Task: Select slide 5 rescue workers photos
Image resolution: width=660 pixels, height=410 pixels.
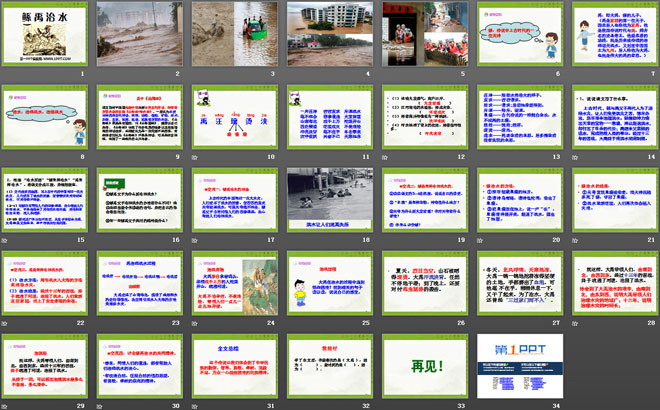Action: point(425,34)
